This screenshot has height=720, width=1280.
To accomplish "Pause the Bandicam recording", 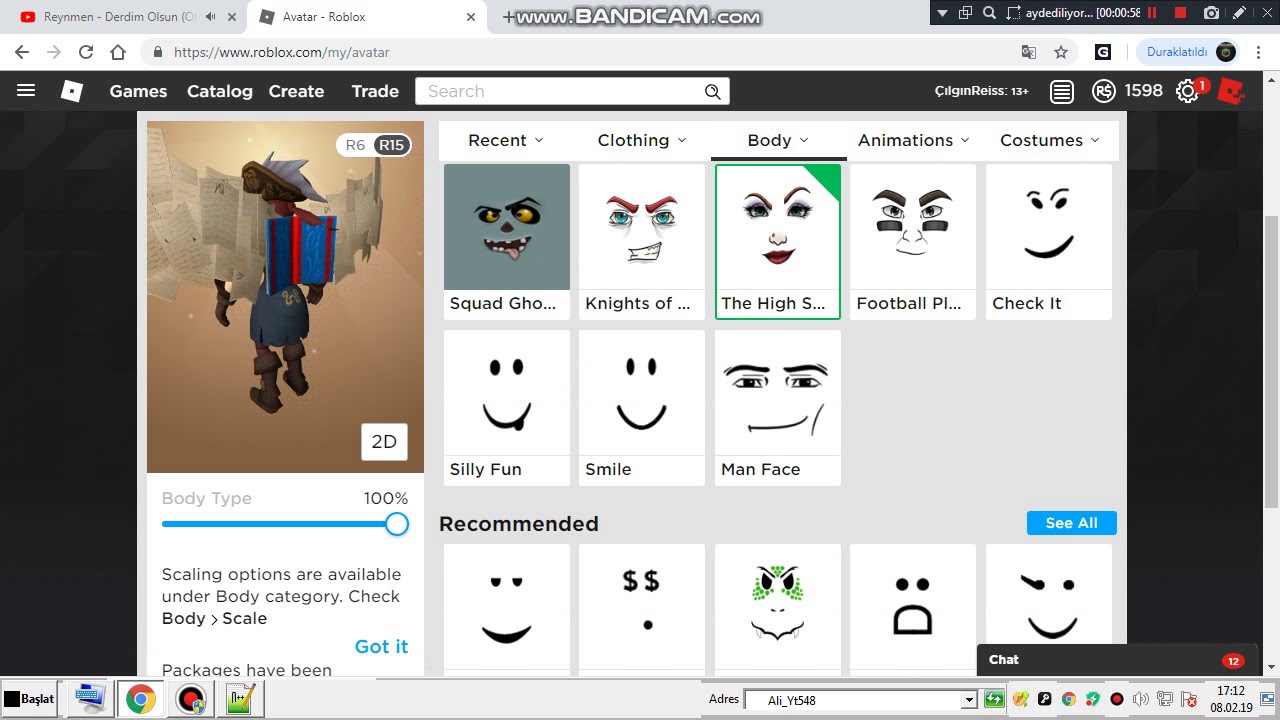I will tap(1152, 13).
